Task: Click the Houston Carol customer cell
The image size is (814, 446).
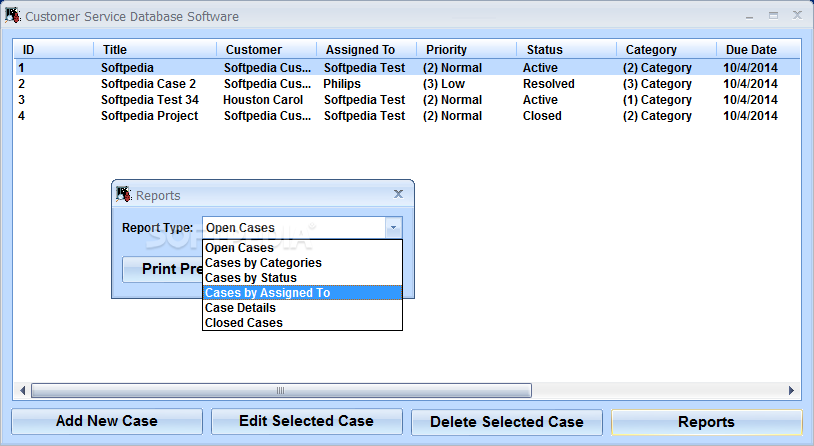Action: point(263,100)
